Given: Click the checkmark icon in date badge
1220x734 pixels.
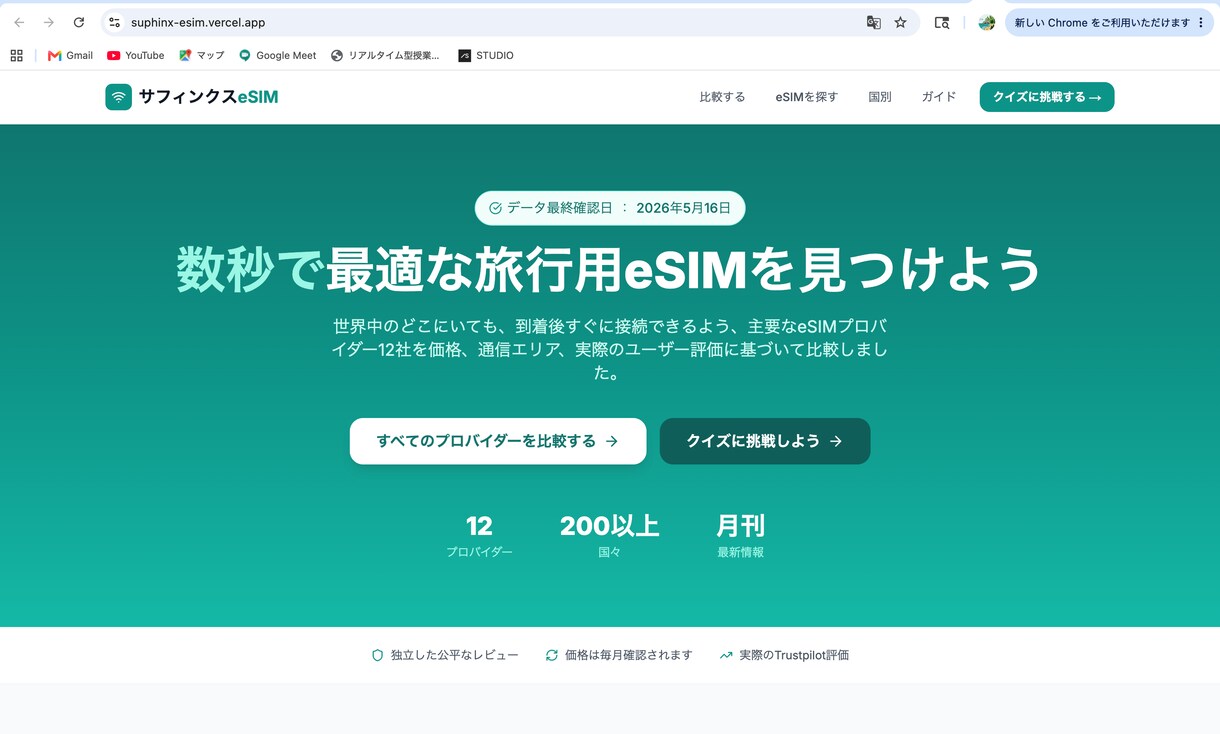Looking at the screenshot, I should coord(495,209).
